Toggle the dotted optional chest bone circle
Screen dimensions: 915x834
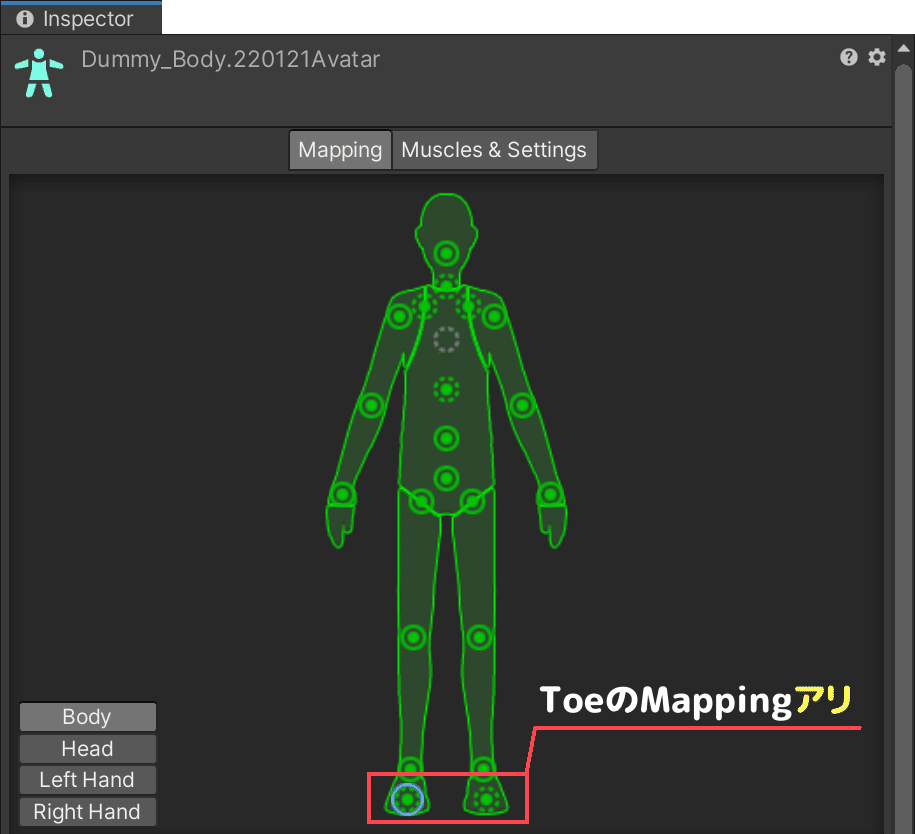click(x=447, y=388)
